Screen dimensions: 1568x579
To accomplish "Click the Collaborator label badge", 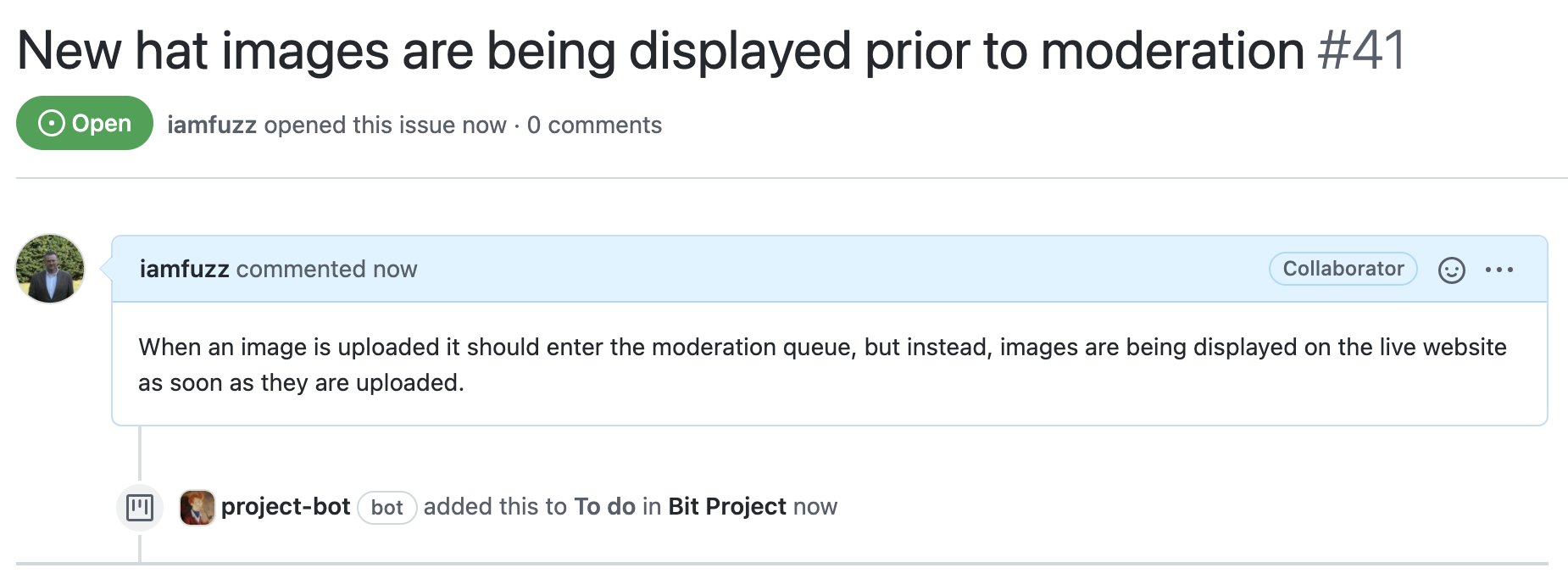I will pyautogui.click(x=1343, y=269).
